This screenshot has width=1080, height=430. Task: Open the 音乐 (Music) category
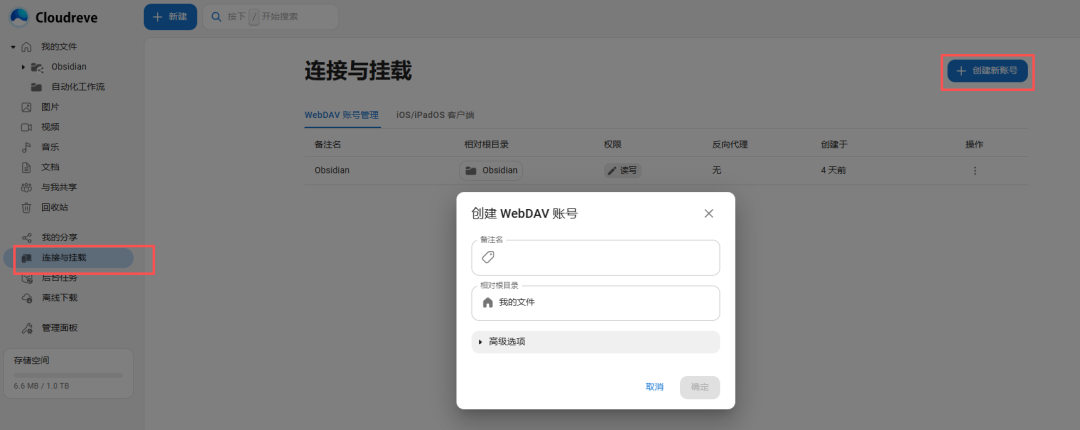click(x=50, y=147)
